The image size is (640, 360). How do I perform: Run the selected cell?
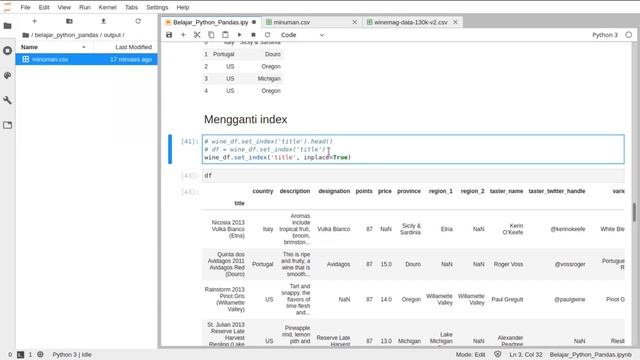[x=239, y=35]
